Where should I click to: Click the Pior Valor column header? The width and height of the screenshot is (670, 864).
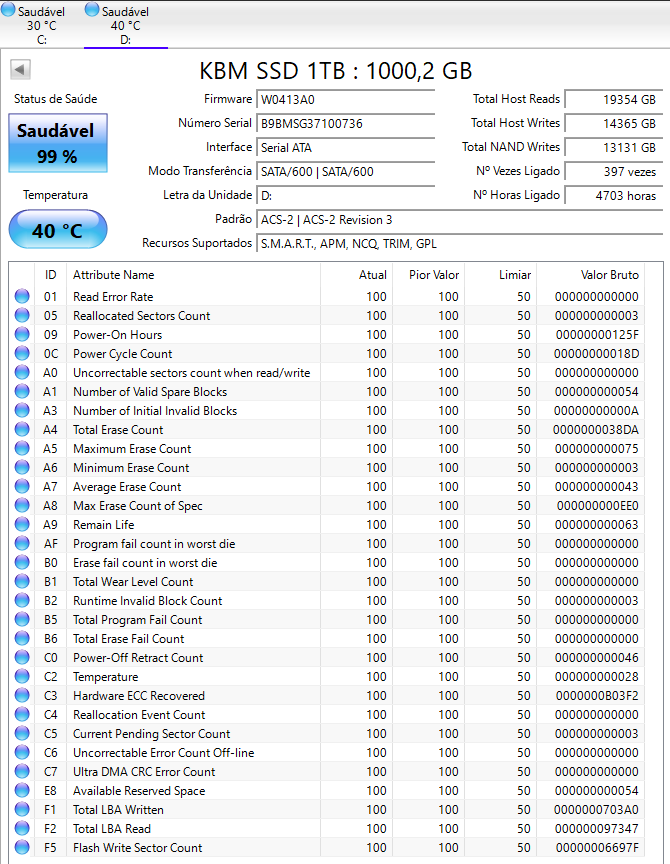click(x=428, y=275)
